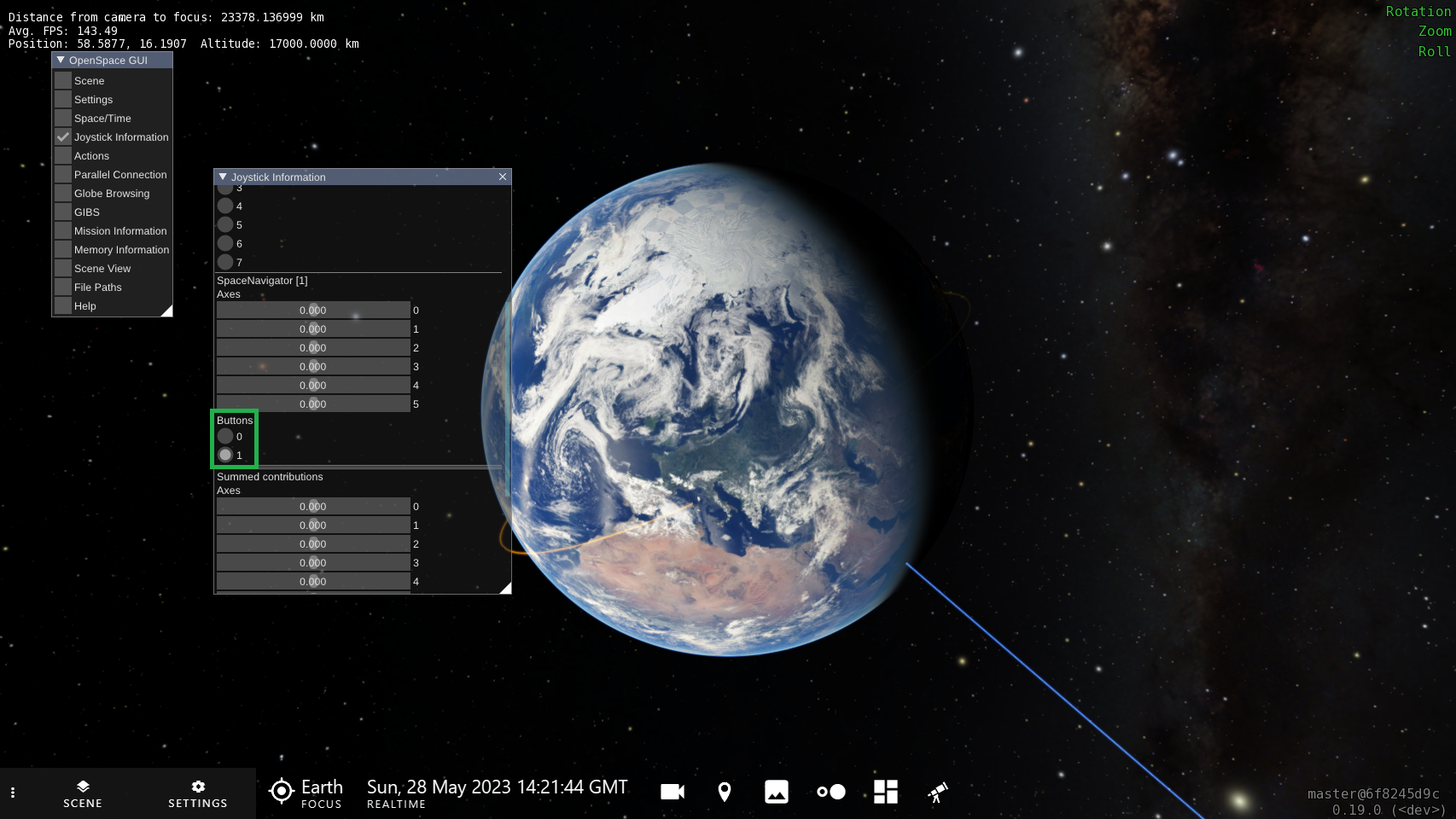Select SpaceNavigator button 1 radio
1456x819 pixels.
pyautogui.click(x=225, y=455)
